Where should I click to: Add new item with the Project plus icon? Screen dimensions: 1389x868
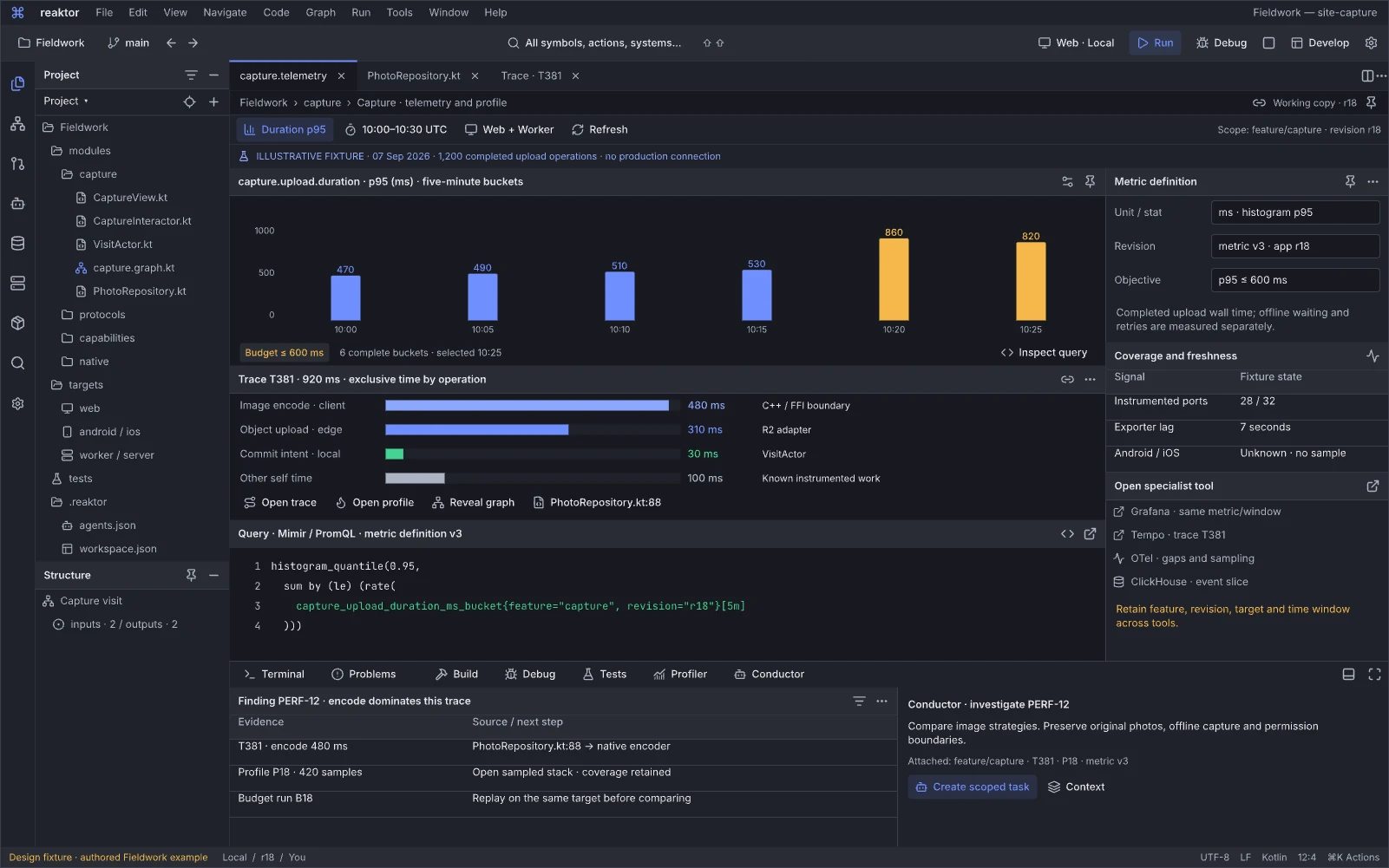213,101
